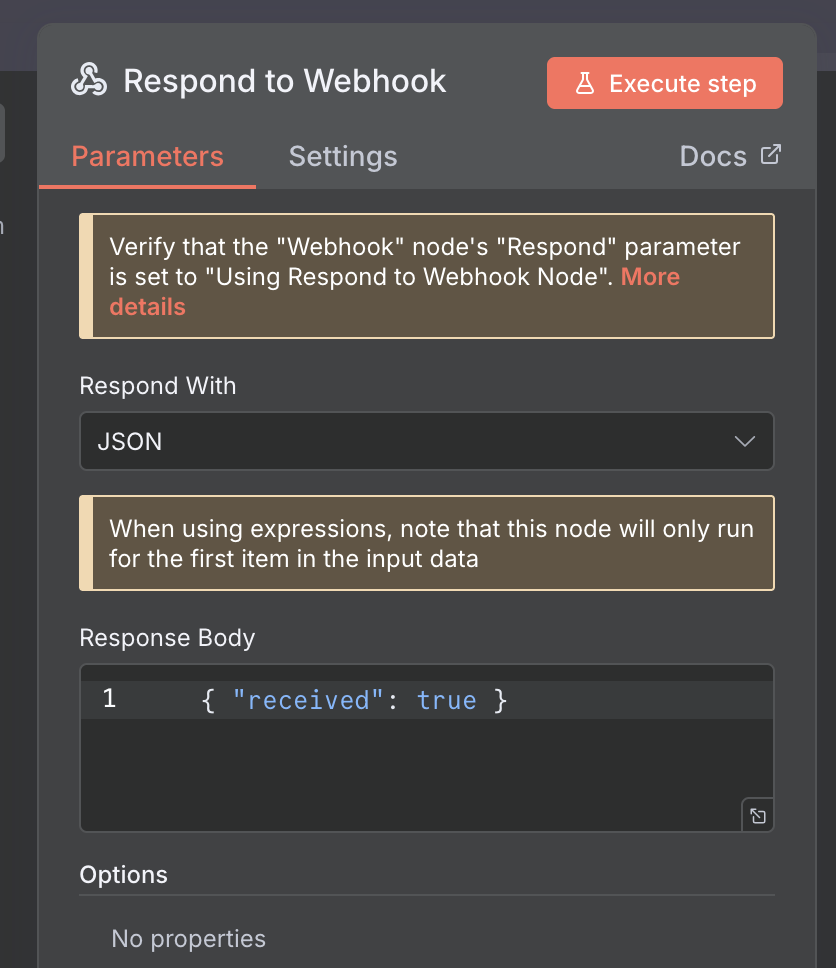Viewport: 836px width, 968px height.
Task: Click the "Respond to Webhook" node title
Action: pos(285,81)
